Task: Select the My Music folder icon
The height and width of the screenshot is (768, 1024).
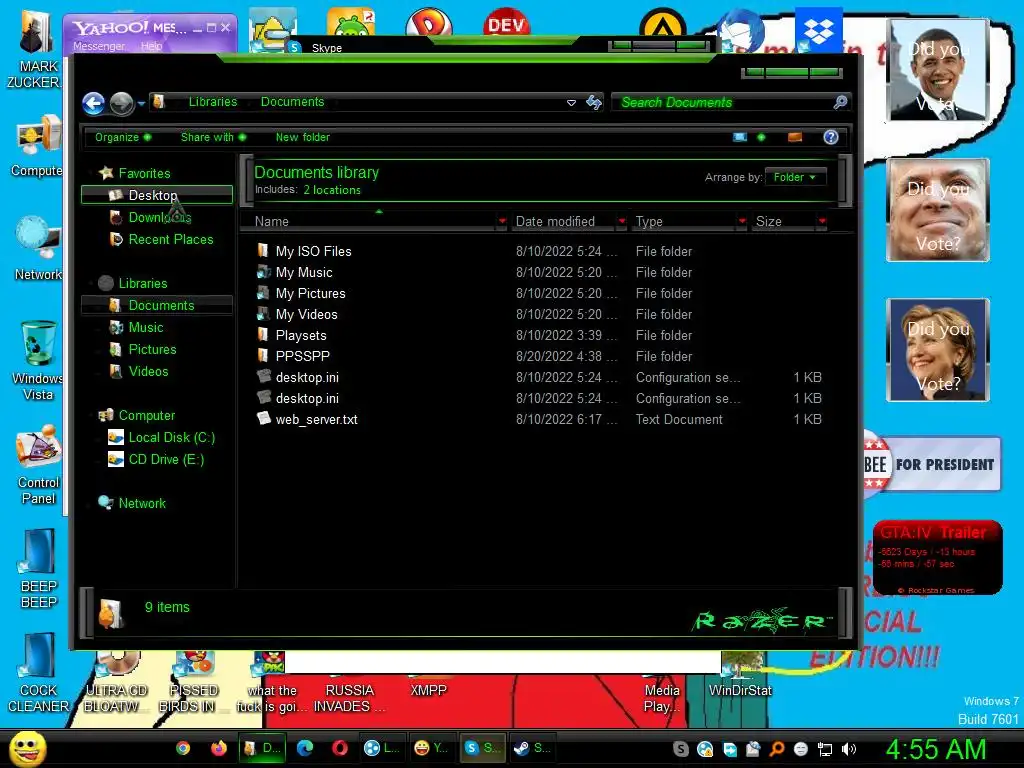Action: [x=263, y=272]
